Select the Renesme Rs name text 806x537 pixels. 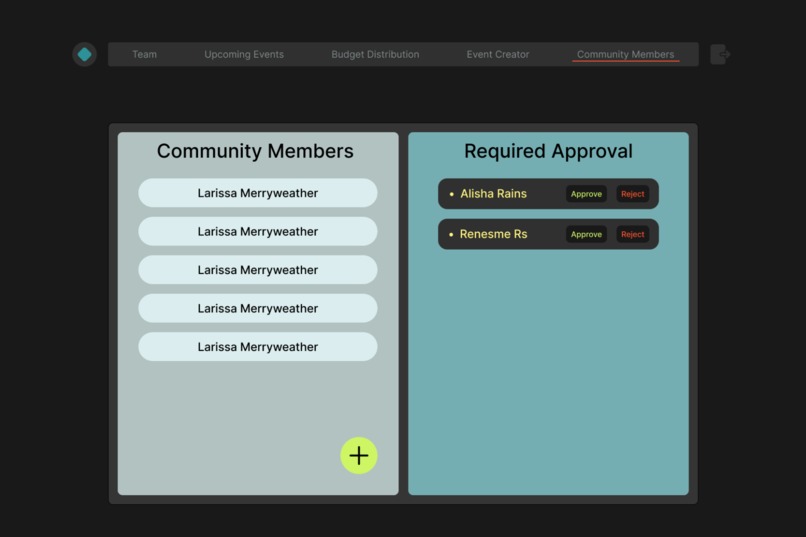point(493,234)
